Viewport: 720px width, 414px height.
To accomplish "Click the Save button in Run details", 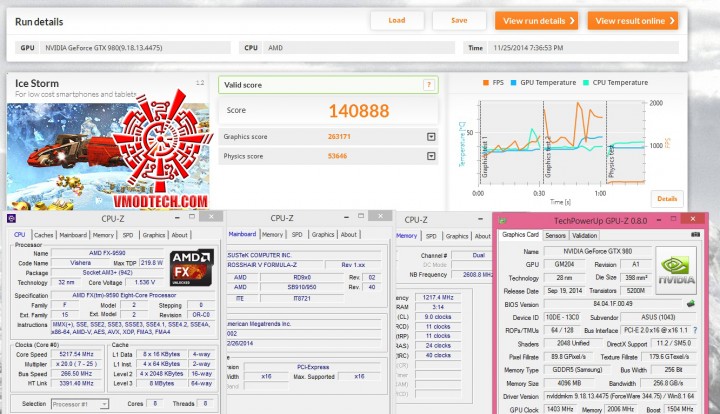I will [459, 21].
